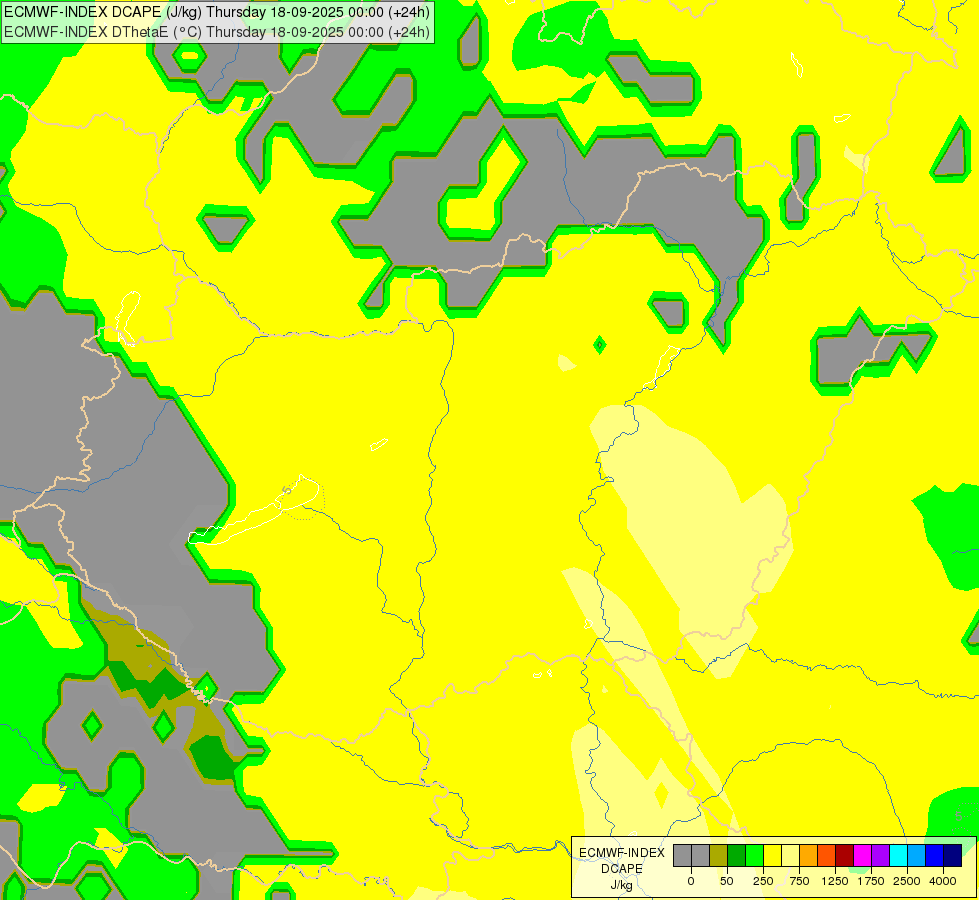Click the navy legend swatch

(952, 855)
